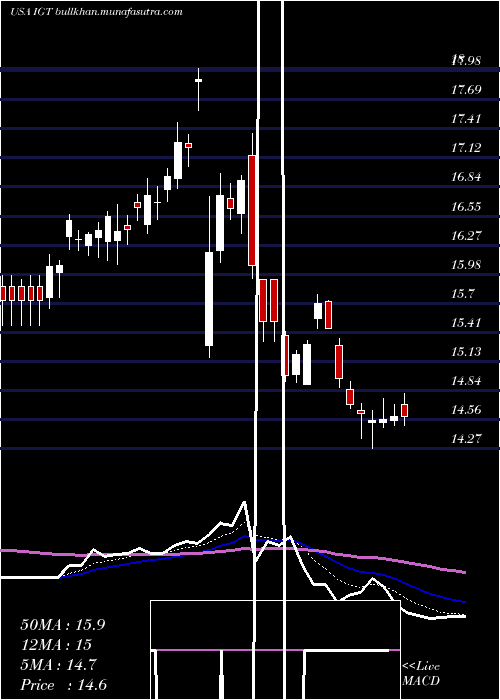Click the '5MA : 14.7' readout
Screen dimensions: 500x700
[58, 665]
